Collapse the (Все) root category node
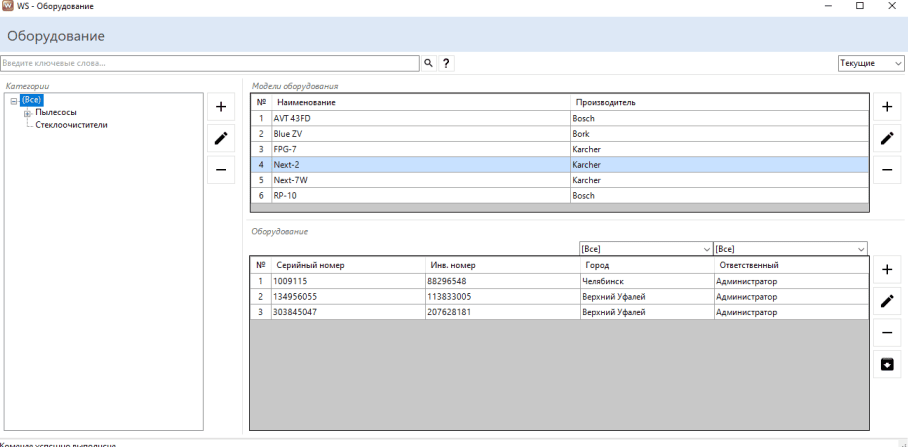The width and height of the screenshot is (908, 447). click(13, 100)
